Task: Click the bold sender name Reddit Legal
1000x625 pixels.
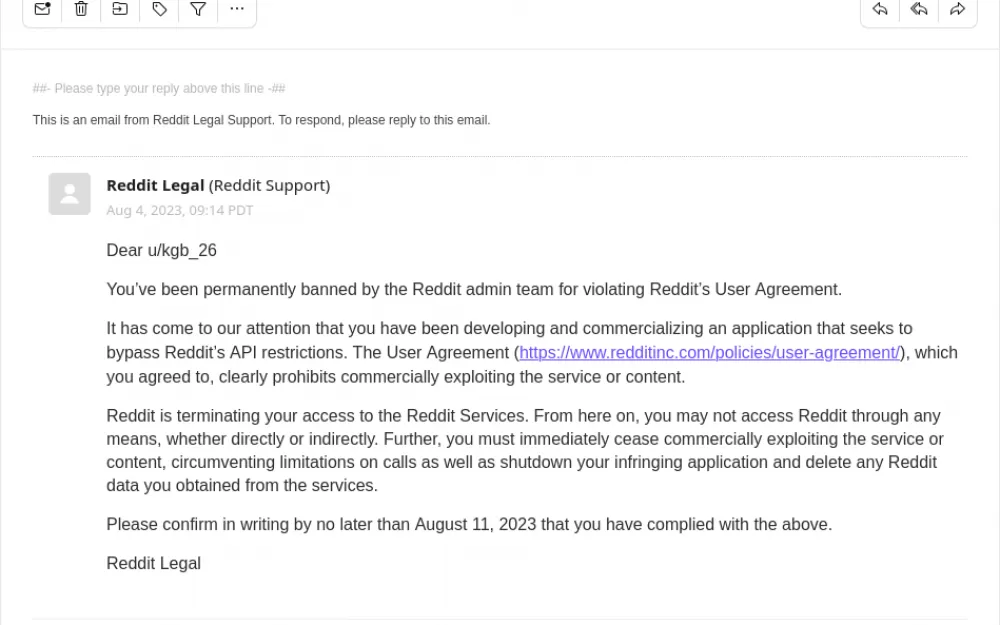Action: pos(155,185)
